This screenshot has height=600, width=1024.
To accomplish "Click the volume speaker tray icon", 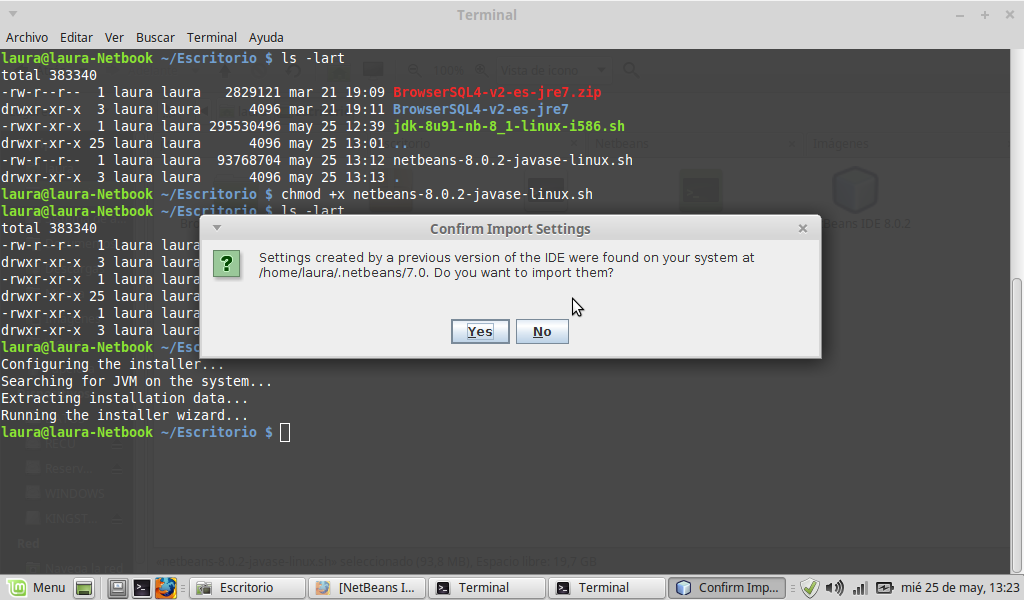I will click(x=834, y=588).
